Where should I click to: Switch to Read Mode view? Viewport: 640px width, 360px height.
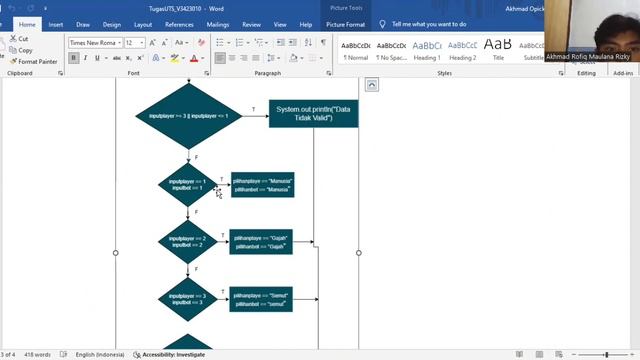coord(519,354)
